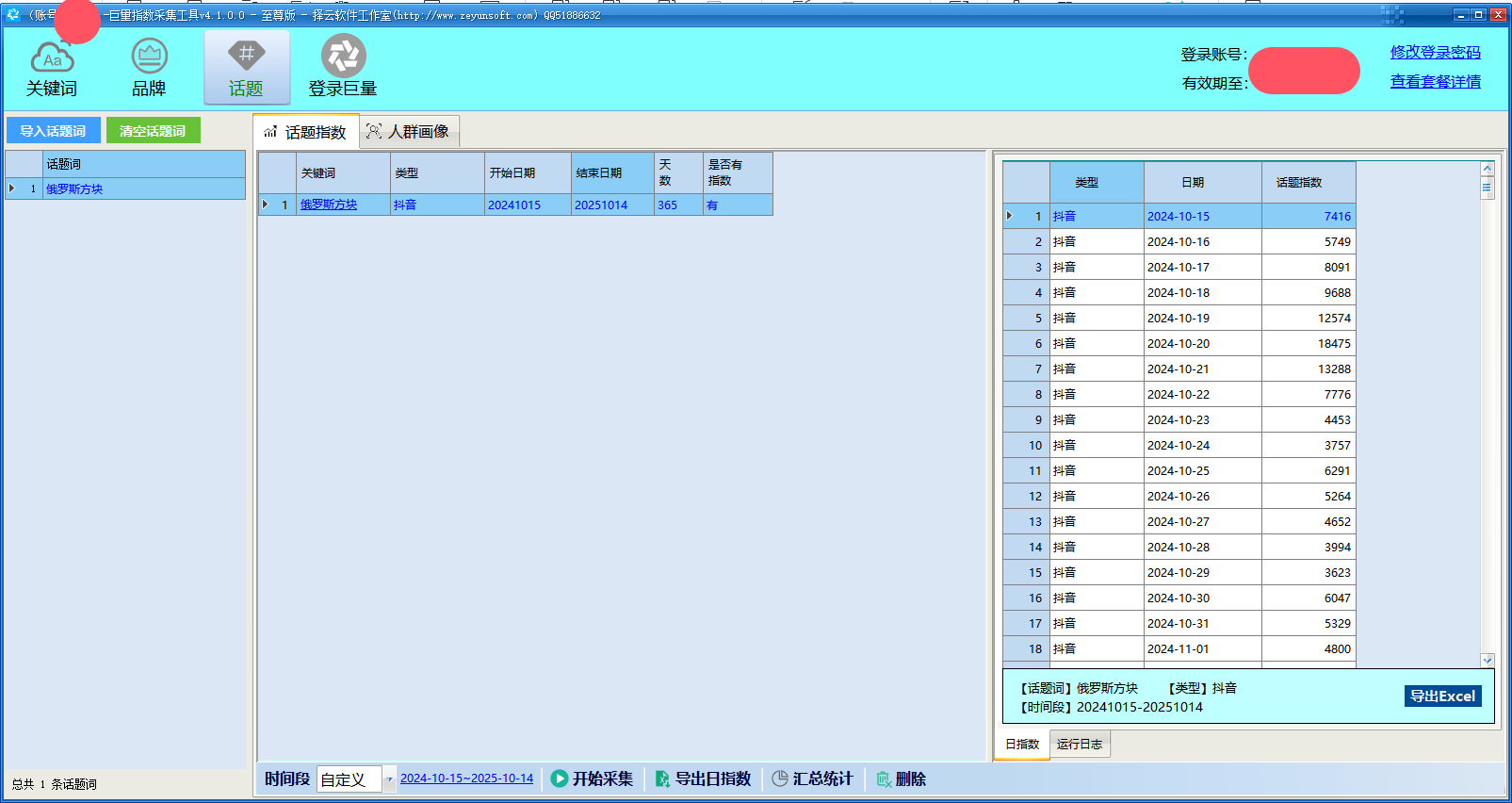Image resolution: width=1512 pixels, height=803 pixels.
Task: Export data with 导出Excel button
Action: coord(1442,696)
